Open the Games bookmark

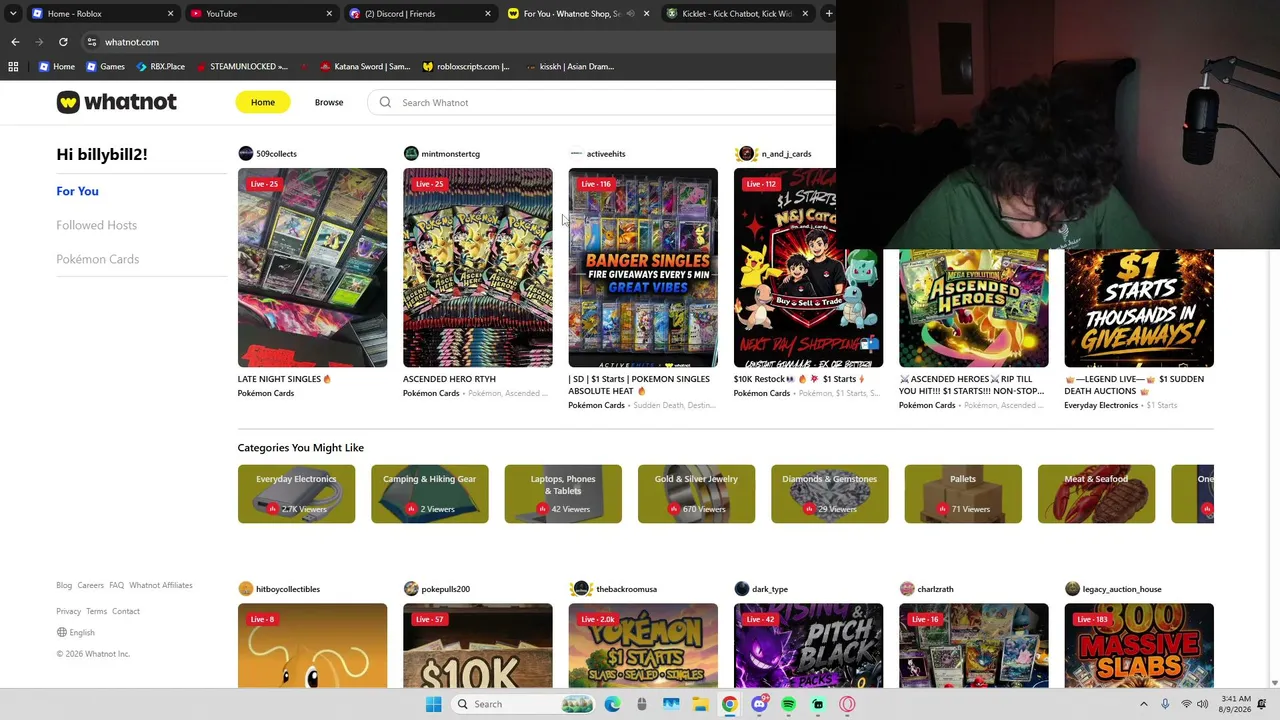tap(105, 67)
